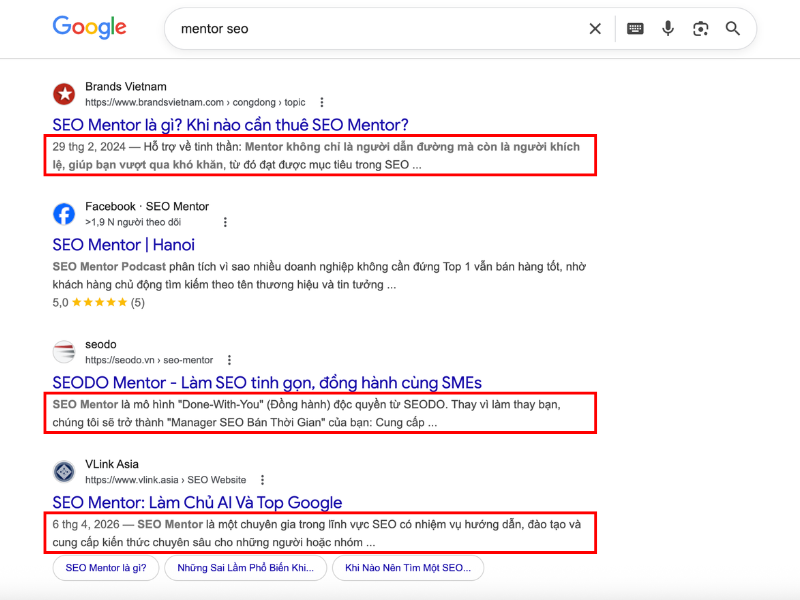Open the Google logo homepage
The width and height of the screenshot is (800, 600).
pyautogui.click(x=89, y=27)
